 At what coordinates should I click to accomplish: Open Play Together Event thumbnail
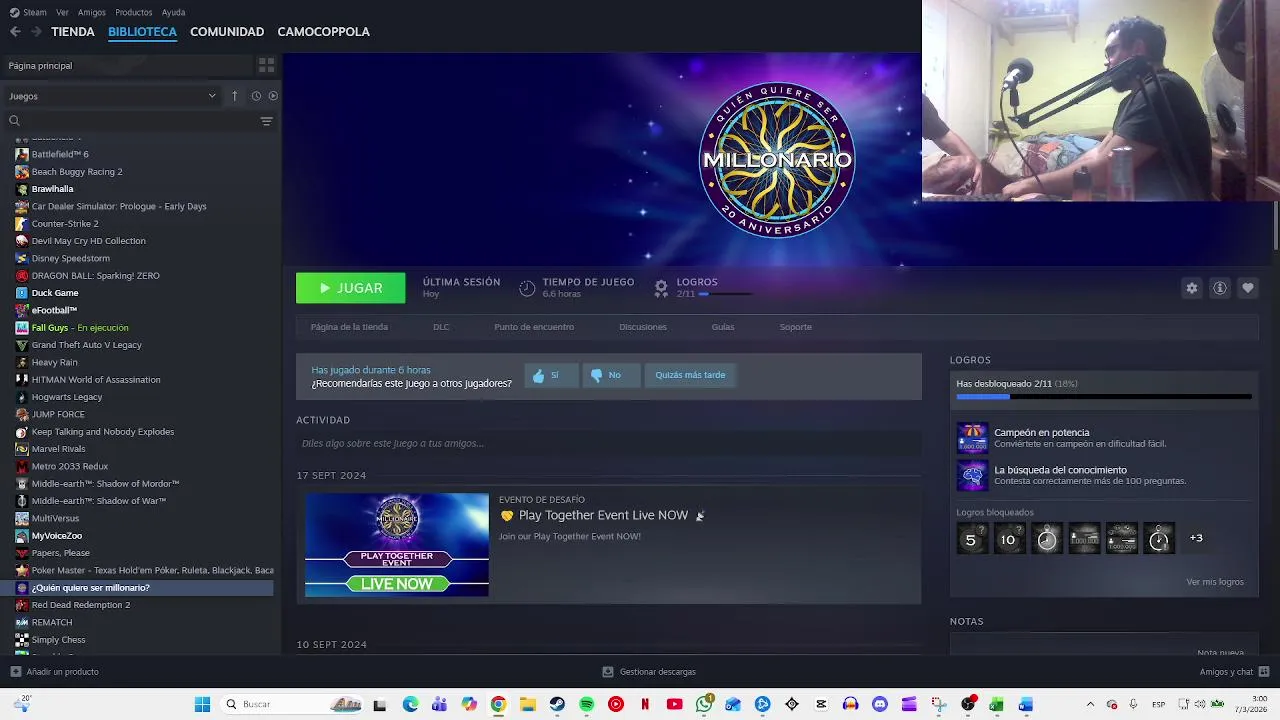397,545
